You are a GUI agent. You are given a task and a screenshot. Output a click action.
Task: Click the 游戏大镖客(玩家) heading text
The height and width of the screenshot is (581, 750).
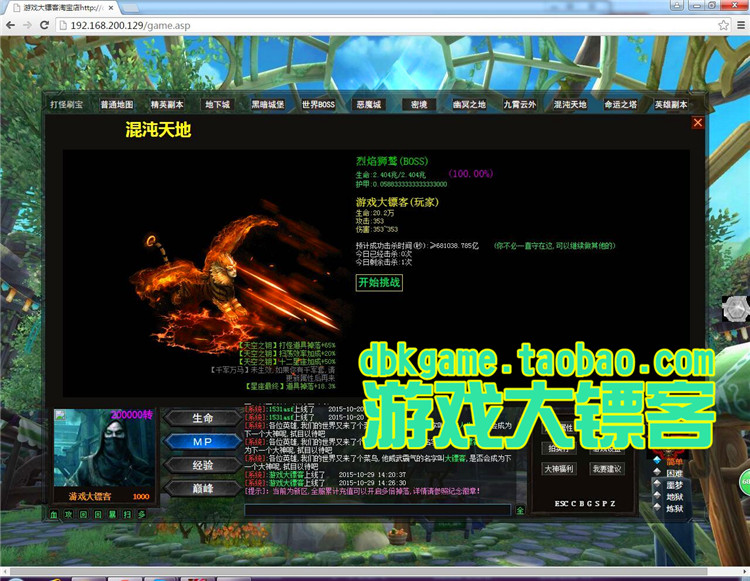[397, 202]
